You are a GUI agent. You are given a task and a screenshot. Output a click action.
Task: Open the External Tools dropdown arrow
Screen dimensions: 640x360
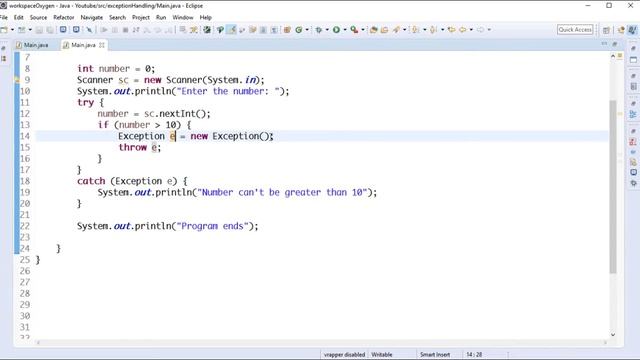pyautogui.click(x=362, y=30)
